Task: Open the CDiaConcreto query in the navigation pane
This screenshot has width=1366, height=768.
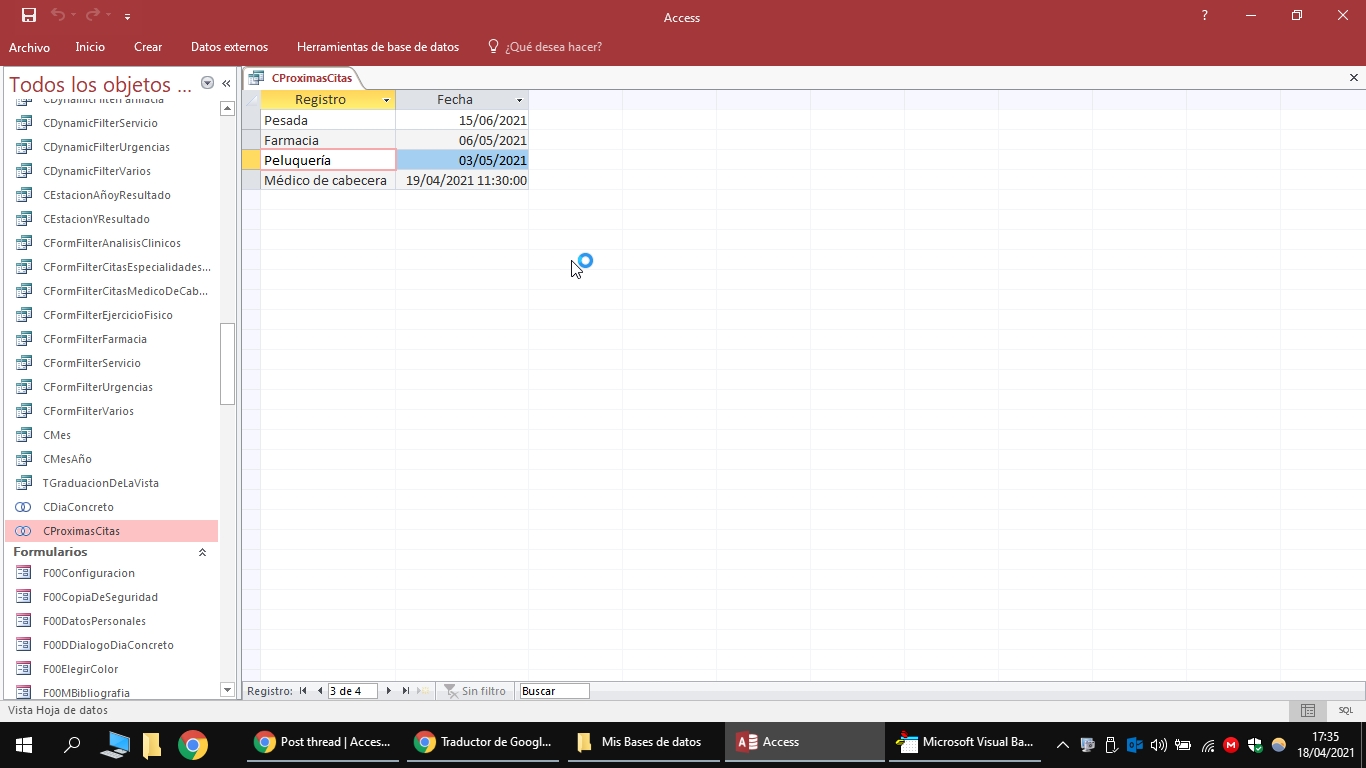Action: [x=78, y=507]
